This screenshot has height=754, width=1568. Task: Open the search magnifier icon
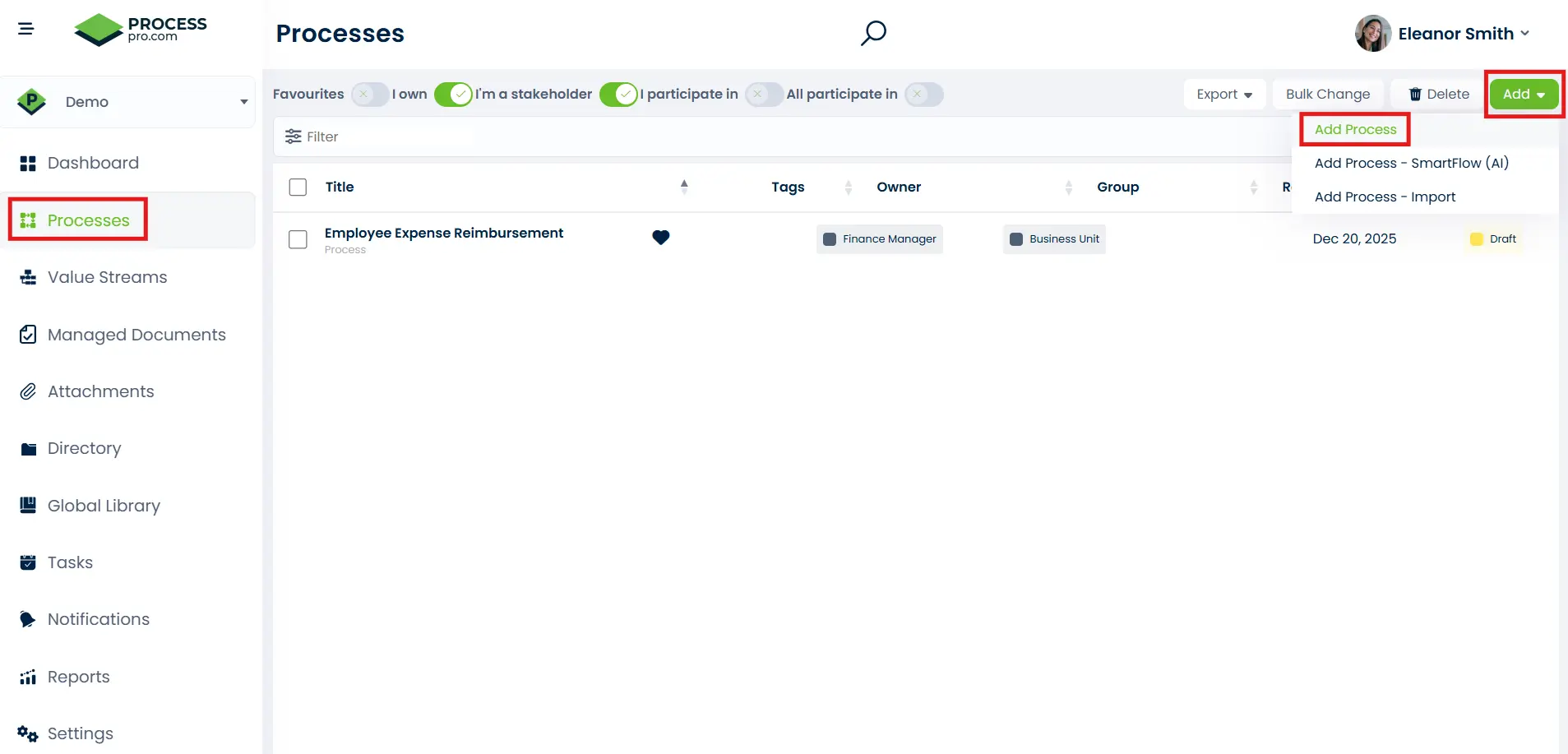pos(873,33)
